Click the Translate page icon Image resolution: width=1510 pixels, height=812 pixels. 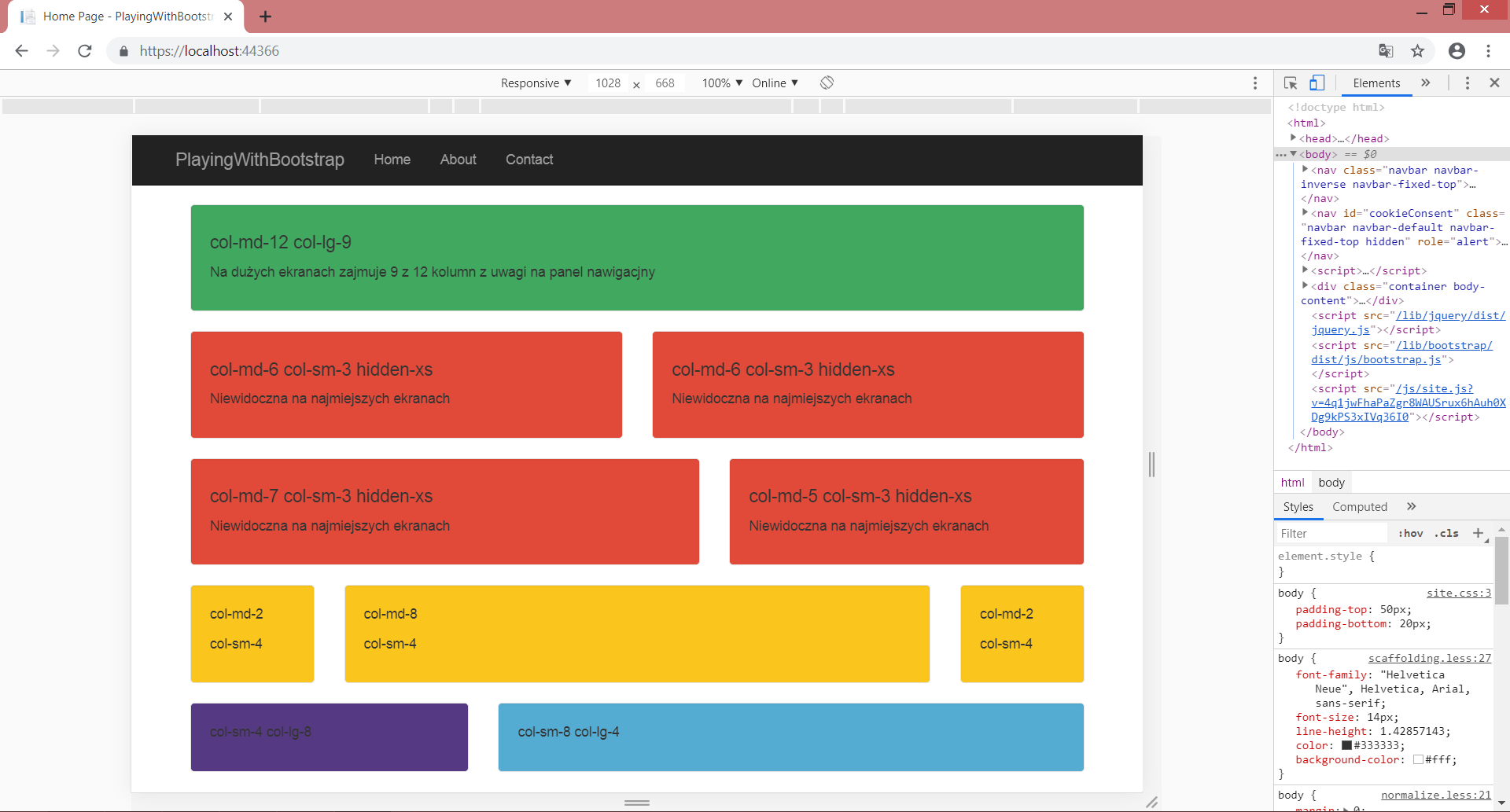pos(1386,51)
